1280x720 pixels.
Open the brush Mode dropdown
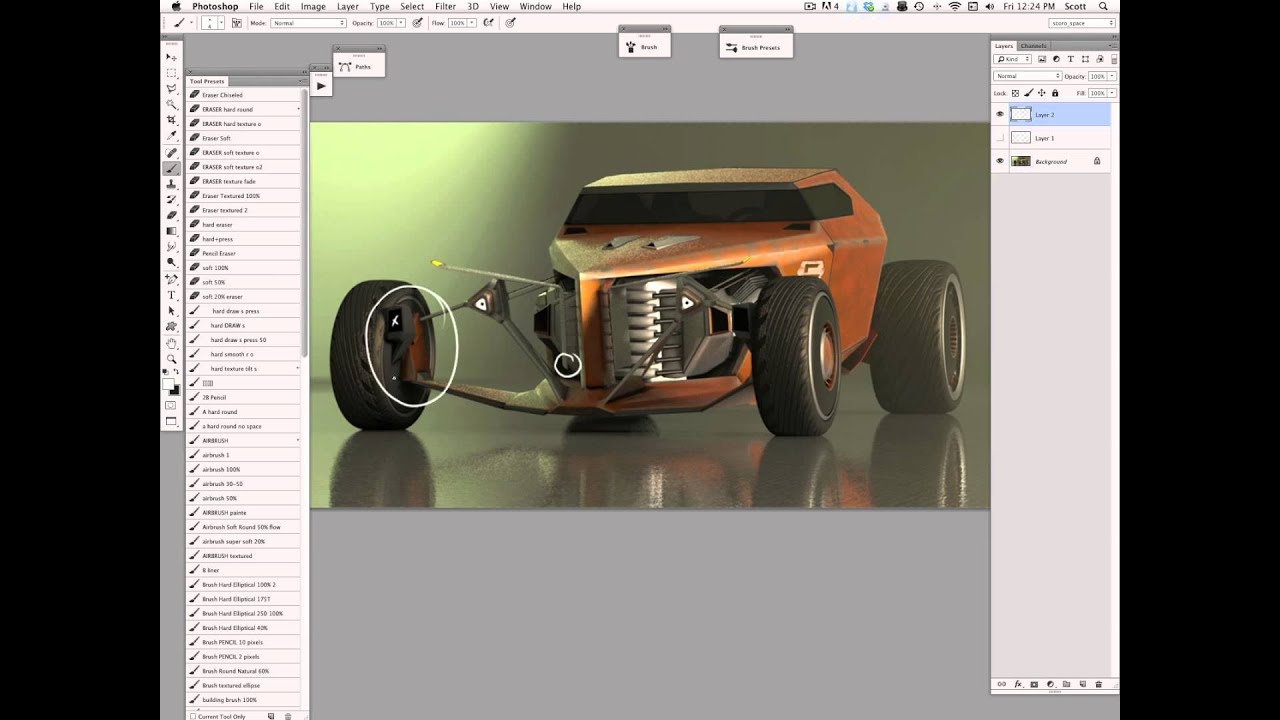click(308, 23)
